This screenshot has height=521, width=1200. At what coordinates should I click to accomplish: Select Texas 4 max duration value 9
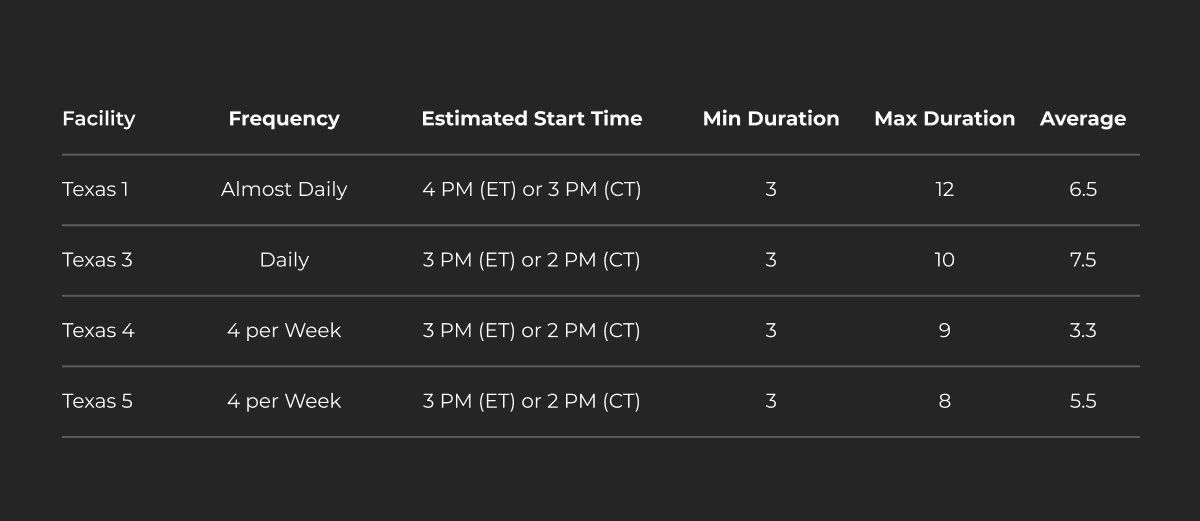pyautogui.click(x=944, y=330)
